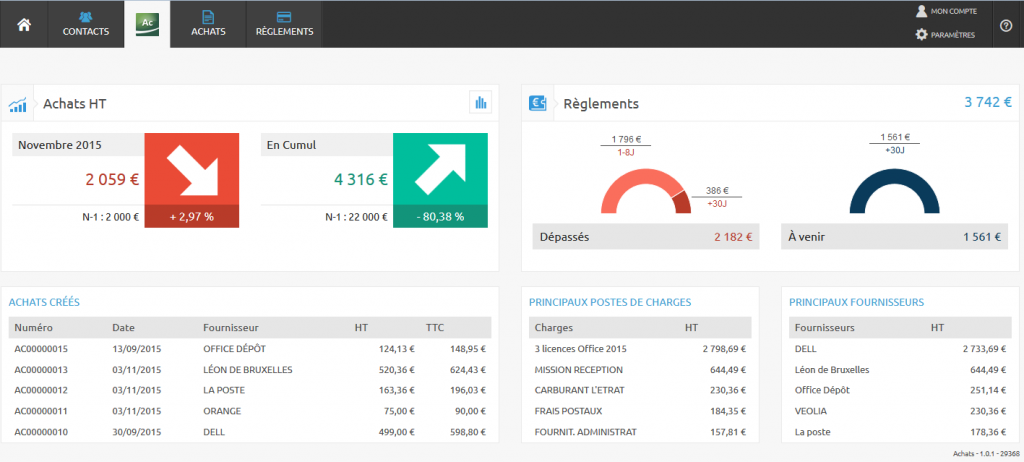Click the help question mark icon

(1006, 25)
